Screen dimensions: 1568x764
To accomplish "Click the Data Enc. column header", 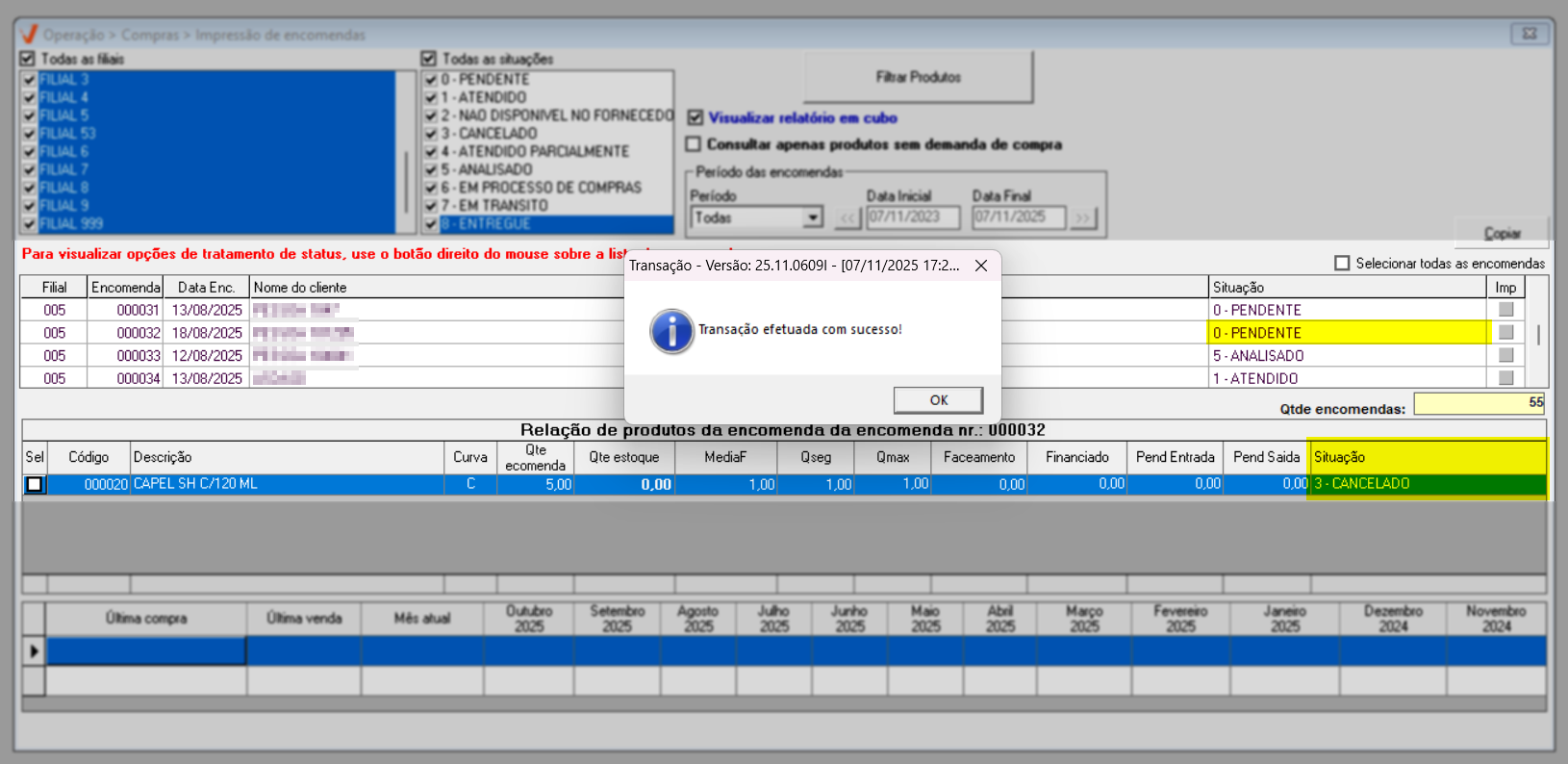I will [x=207, y=288].
